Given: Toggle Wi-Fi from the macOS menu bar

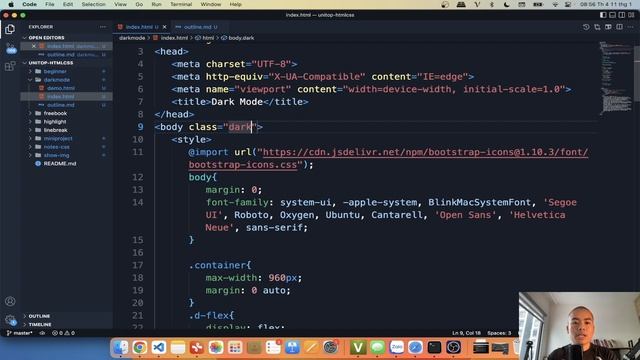Looking at the screenshot, I should 555,4.
